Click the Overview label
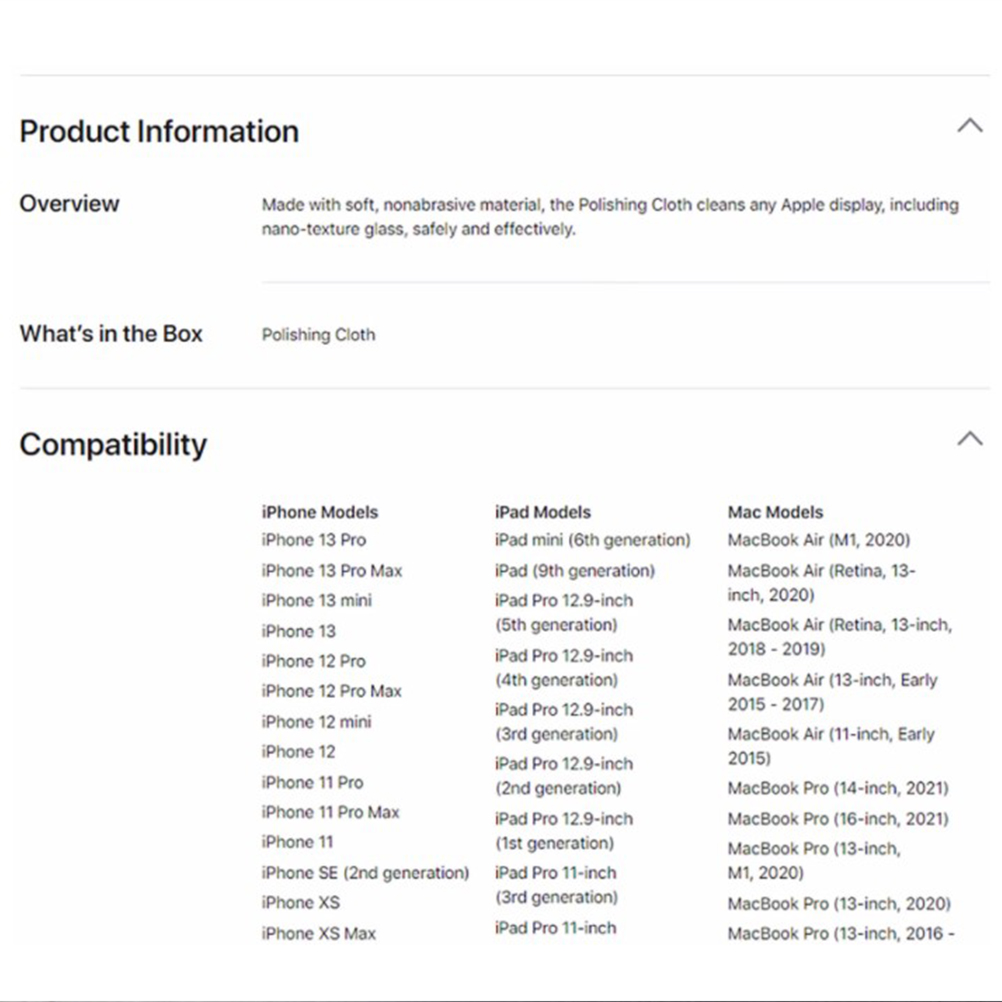This screenshot has height=1002, width=1002. tap(69, 204)
